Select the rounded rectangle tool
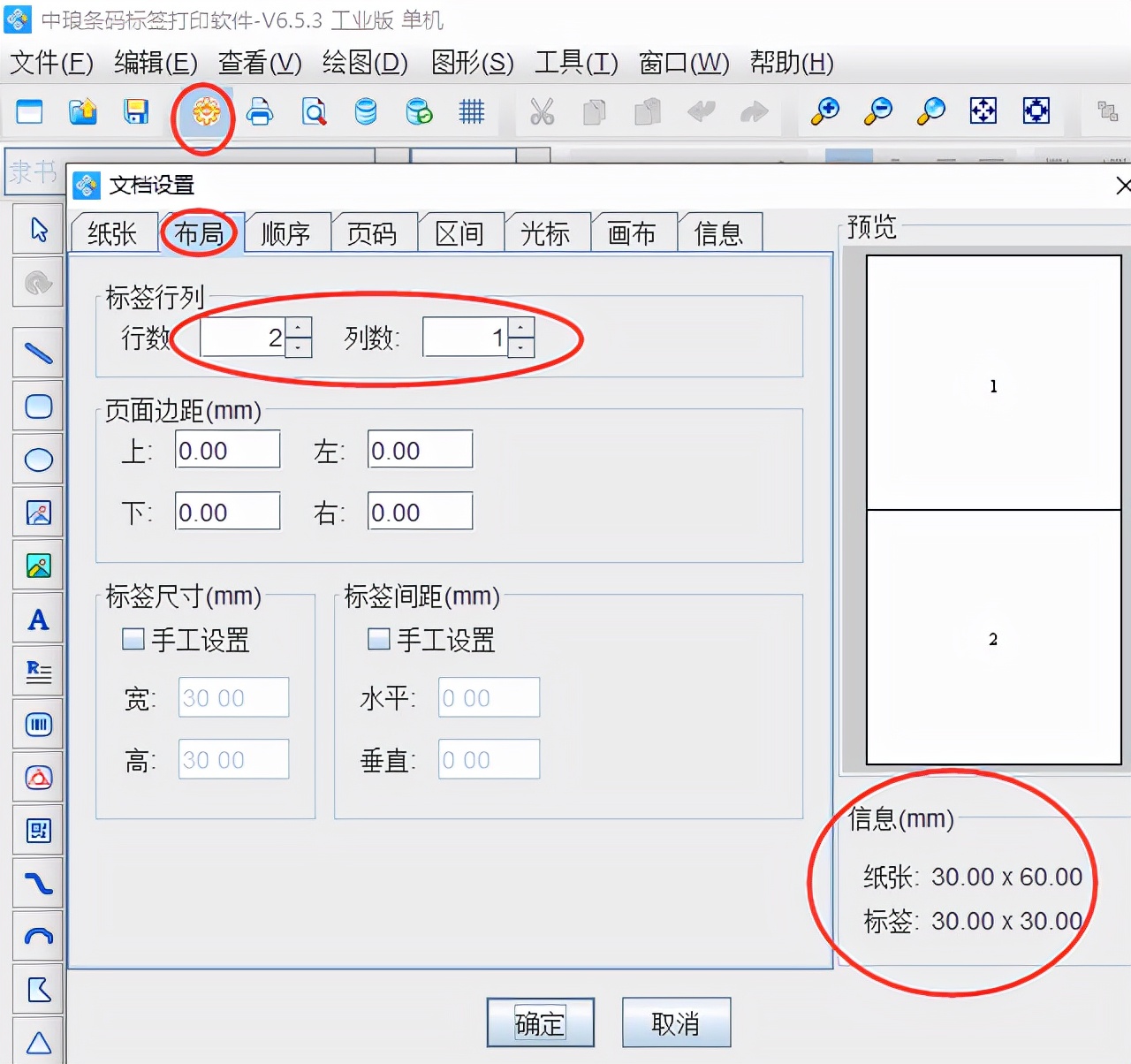Screen dimensions: 1131x1064 [x=39, y=407]
